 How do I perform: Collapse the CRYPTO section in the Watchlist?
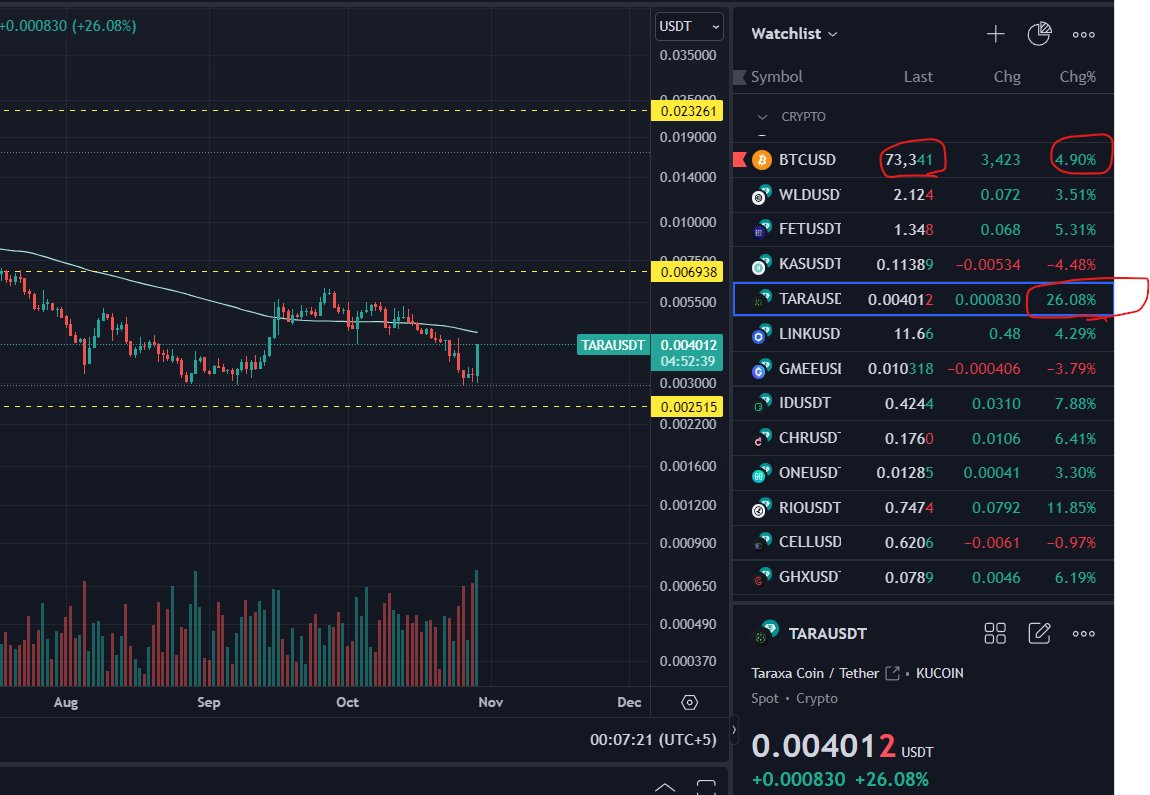tap(761, 117)
